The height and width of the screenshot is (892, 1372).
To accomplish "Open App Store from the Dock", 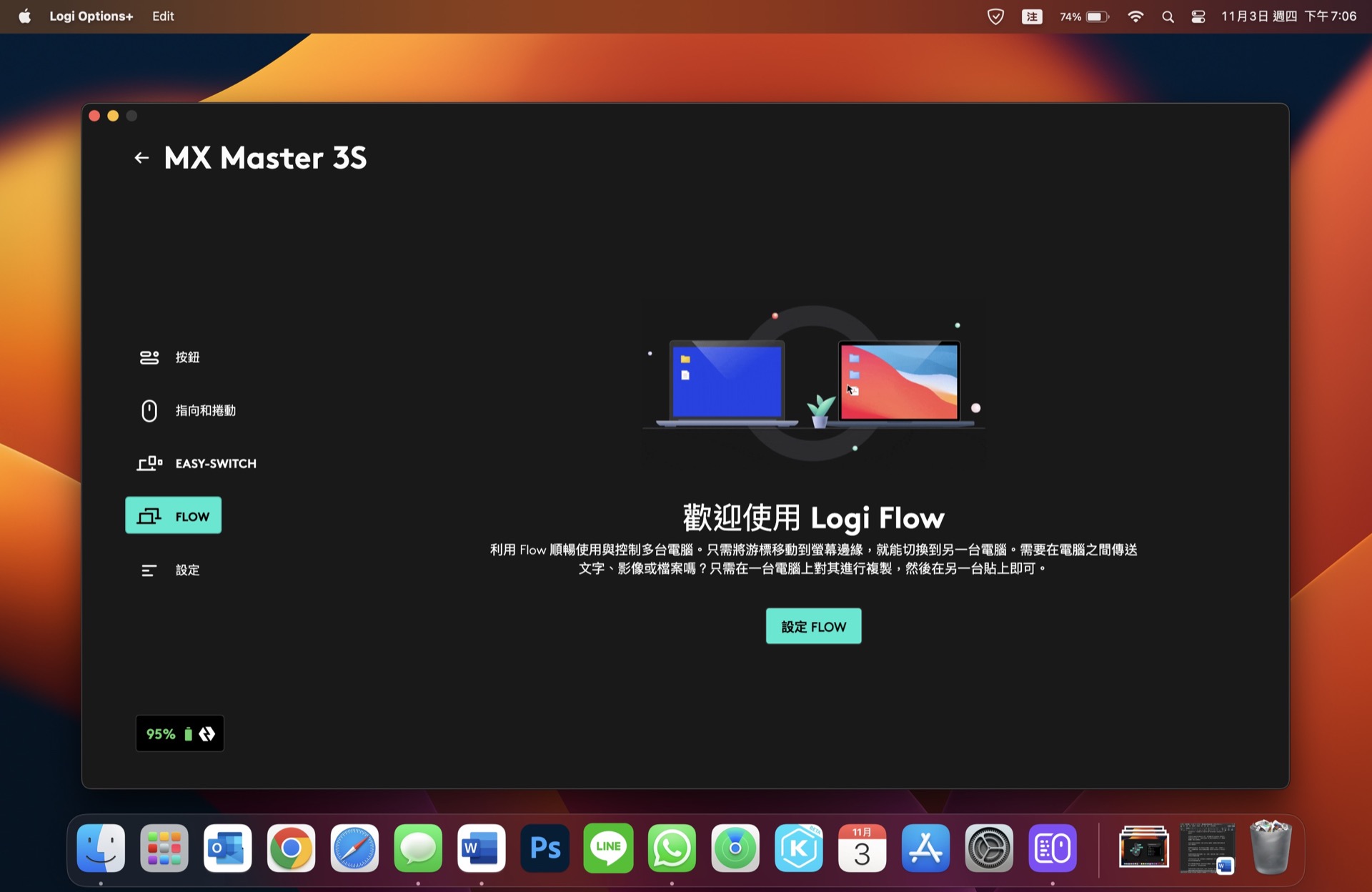I will click(925, 848).
